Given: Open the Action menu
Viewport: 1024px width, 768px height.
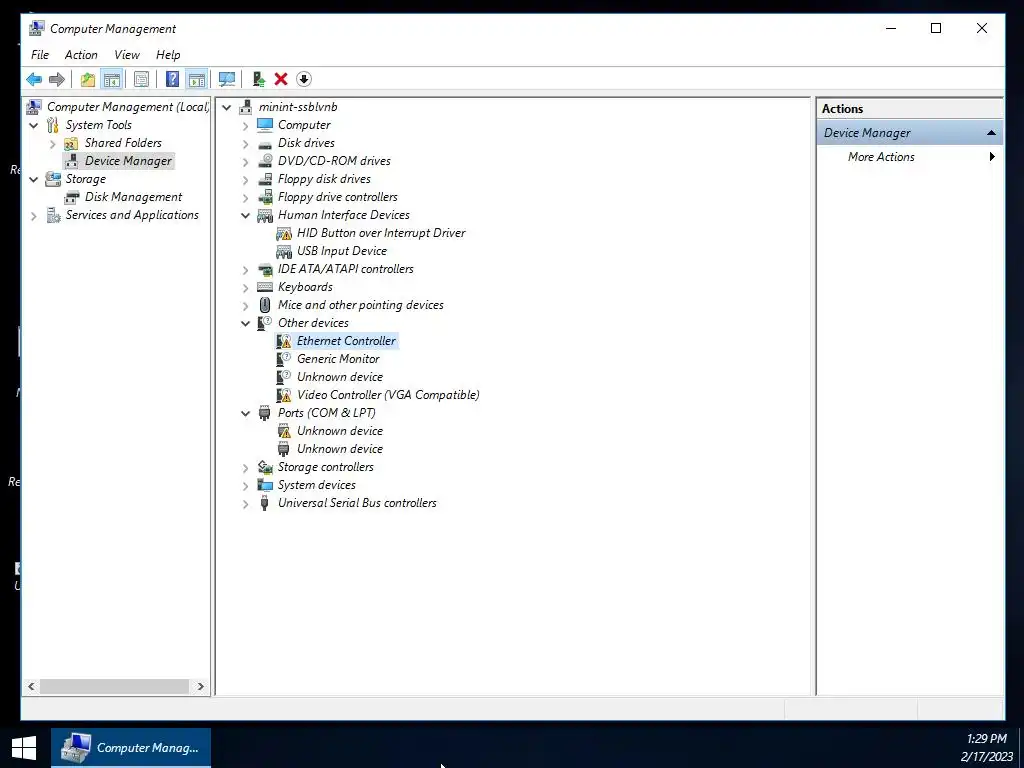Looking at the screenshot, I should pos(81,55).
